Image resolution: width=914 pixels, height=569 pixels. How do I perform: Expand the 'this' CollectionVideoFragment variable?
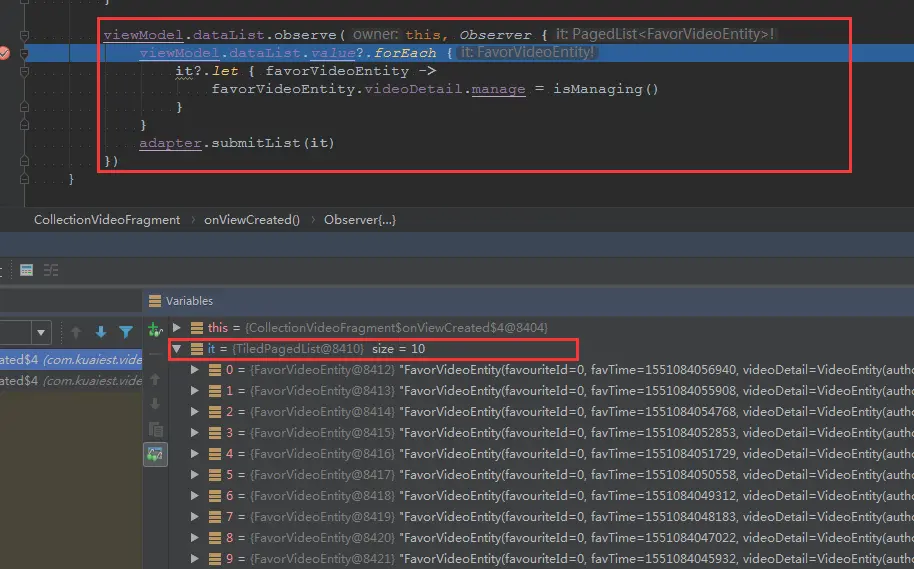coord(177,328)
